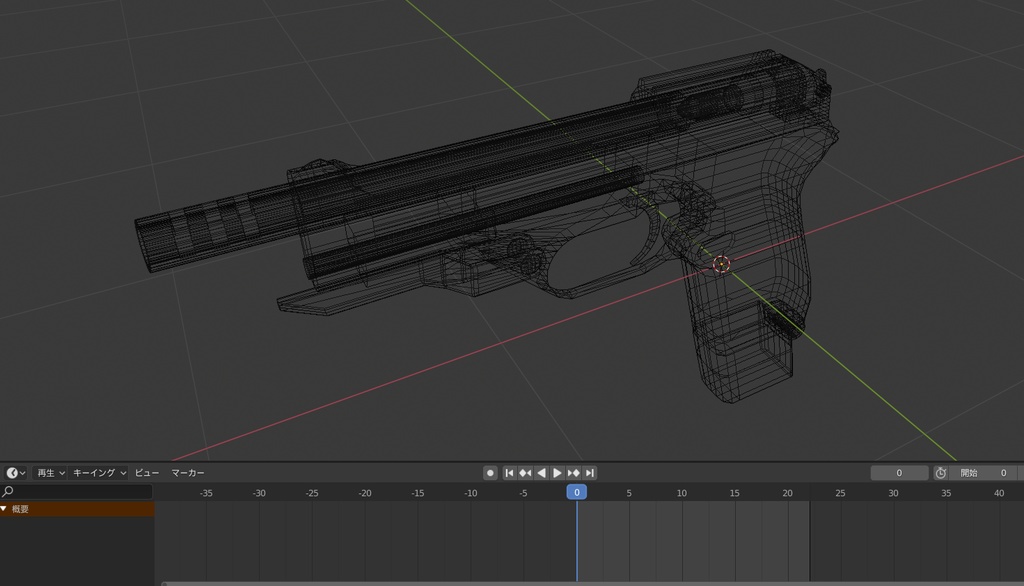
Task: Play the animation in reverse
Action: click(542, 473)
